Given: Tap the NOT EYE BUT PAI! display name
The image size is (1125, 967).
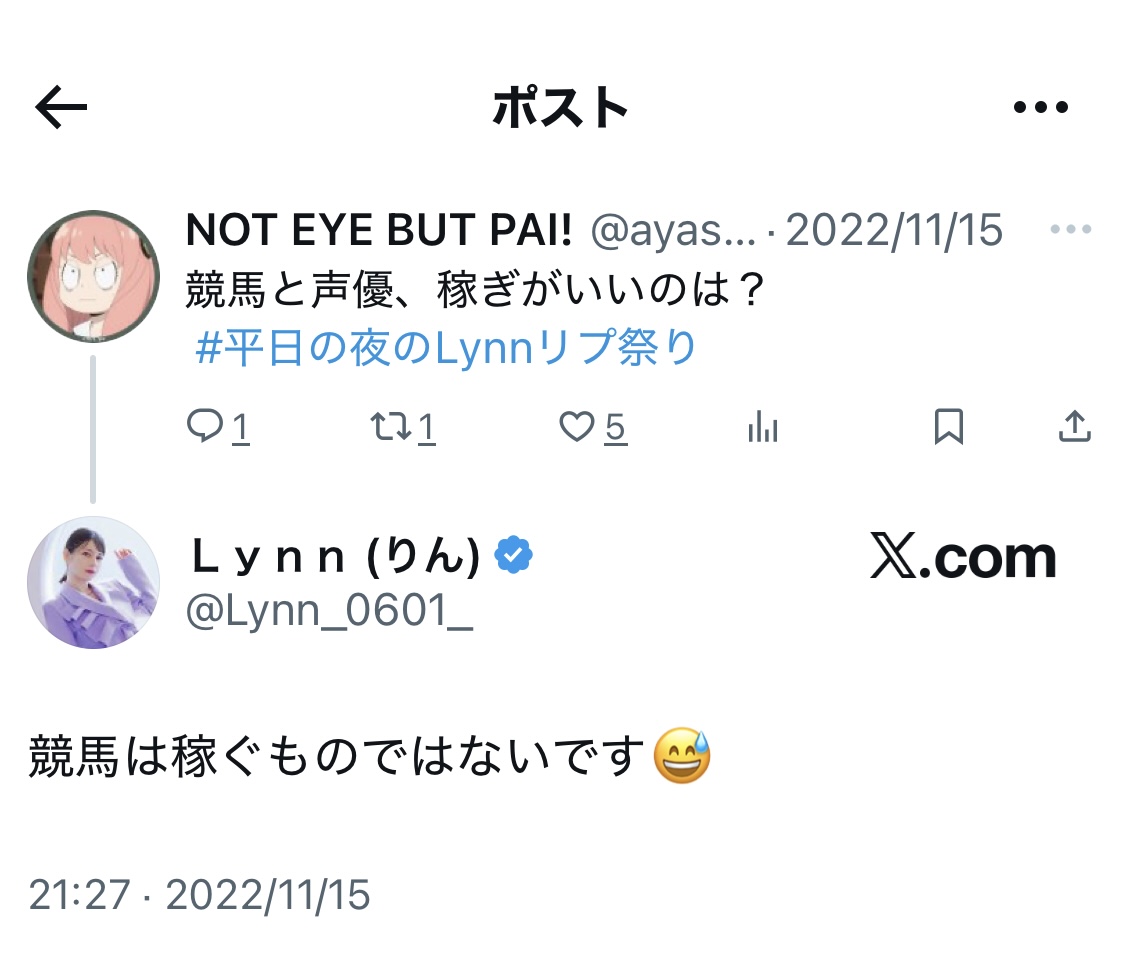Looking at the screenshot, I should [379, 231].
